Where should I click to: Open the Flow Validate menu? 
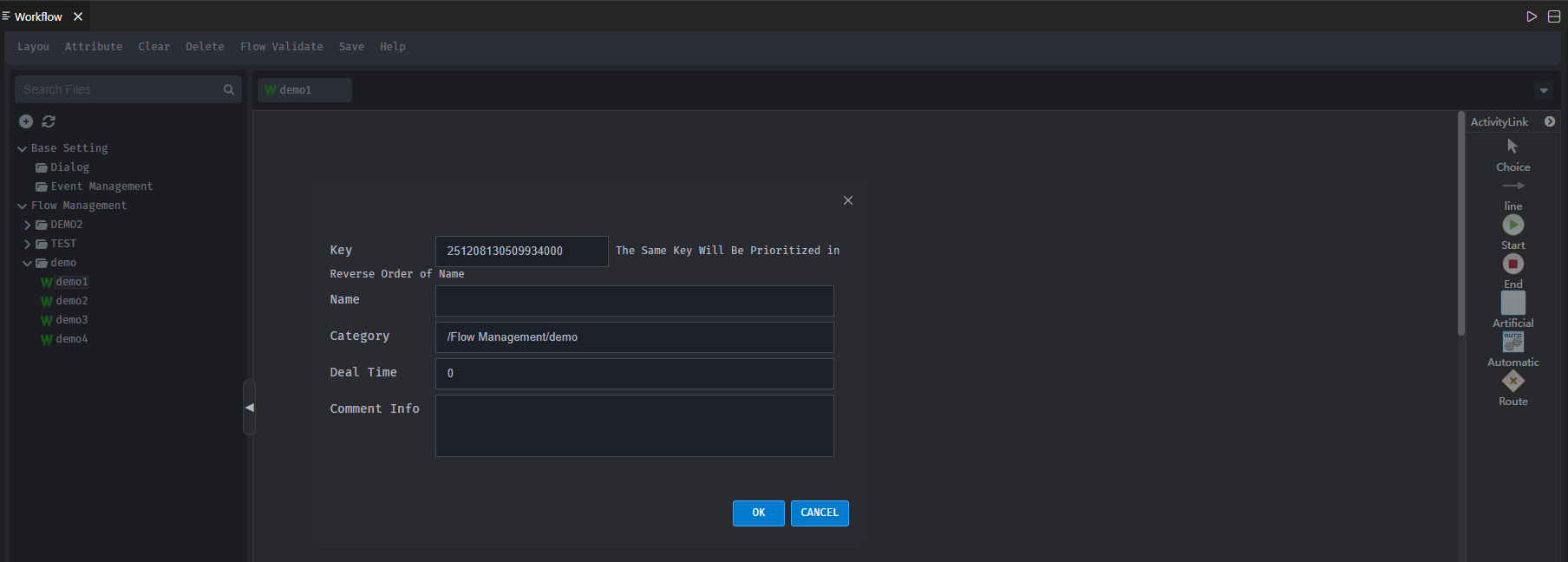[281, 47]
